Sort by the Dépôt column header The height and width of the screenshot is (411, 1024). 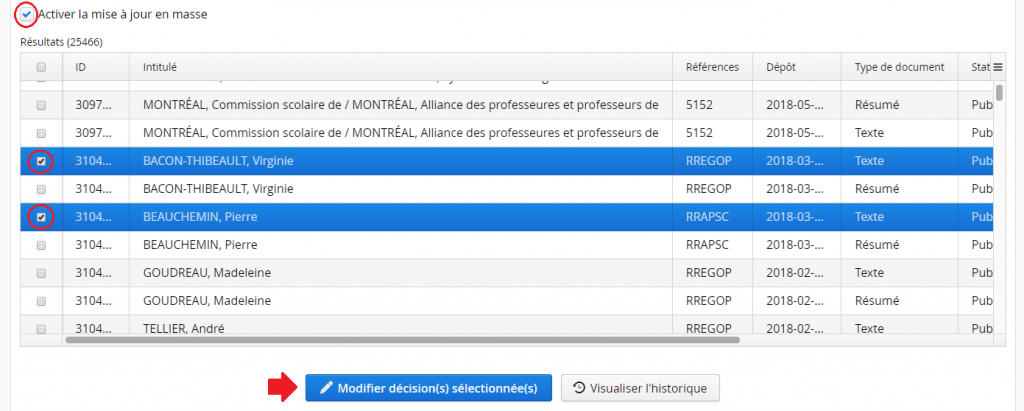click(x=781, y=67)
